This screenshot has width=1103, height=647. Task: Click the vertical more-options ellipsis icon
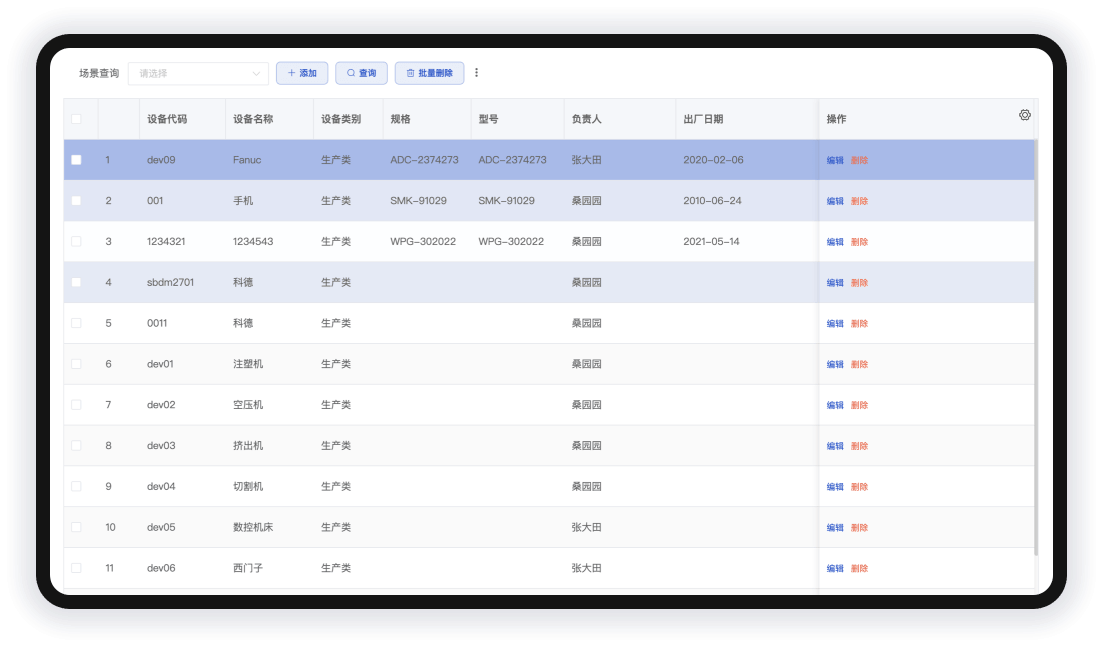pyautogui.click(x=476, y=73)
